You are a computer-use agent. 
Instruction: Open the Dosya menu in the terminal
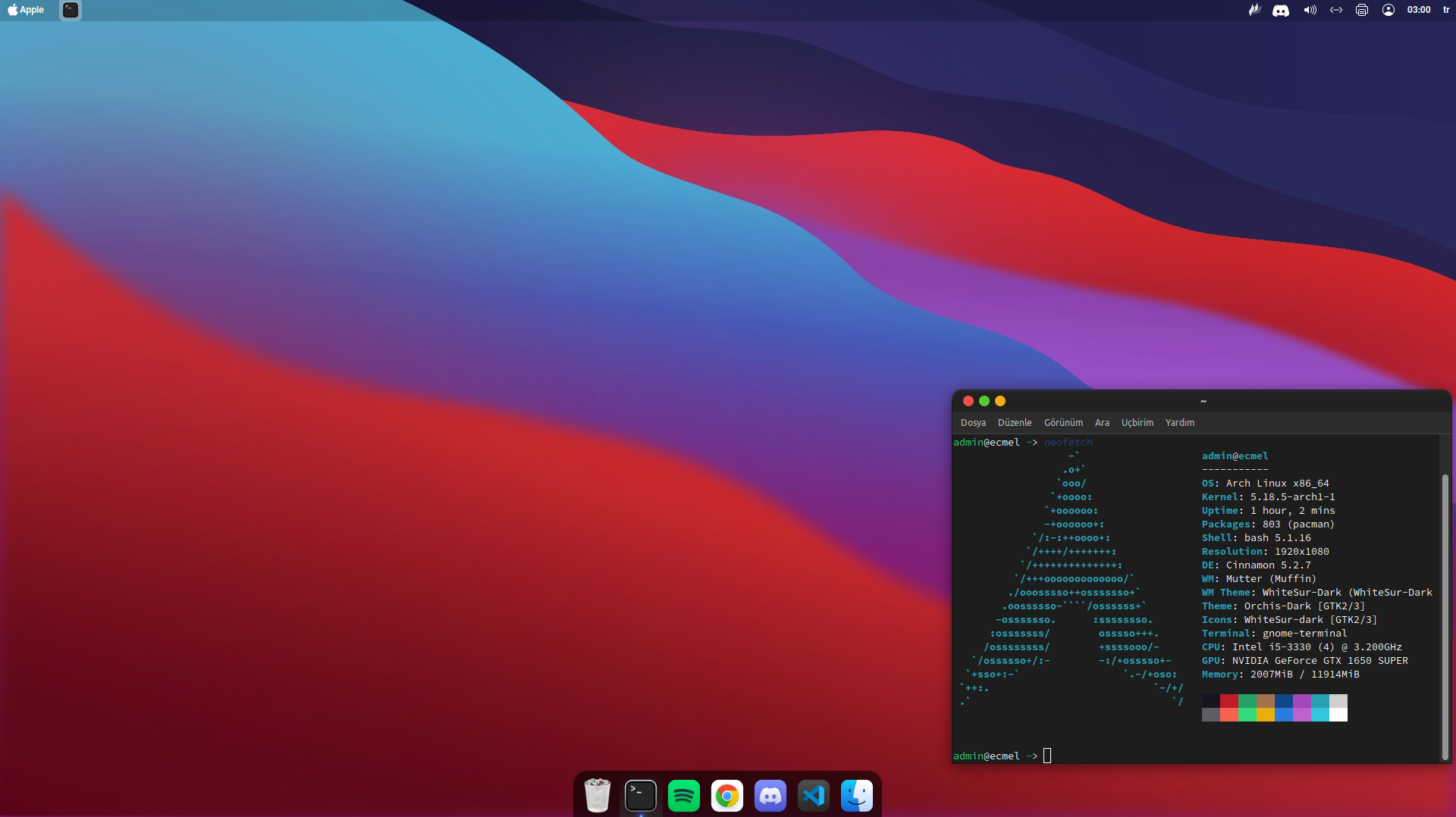973,422
